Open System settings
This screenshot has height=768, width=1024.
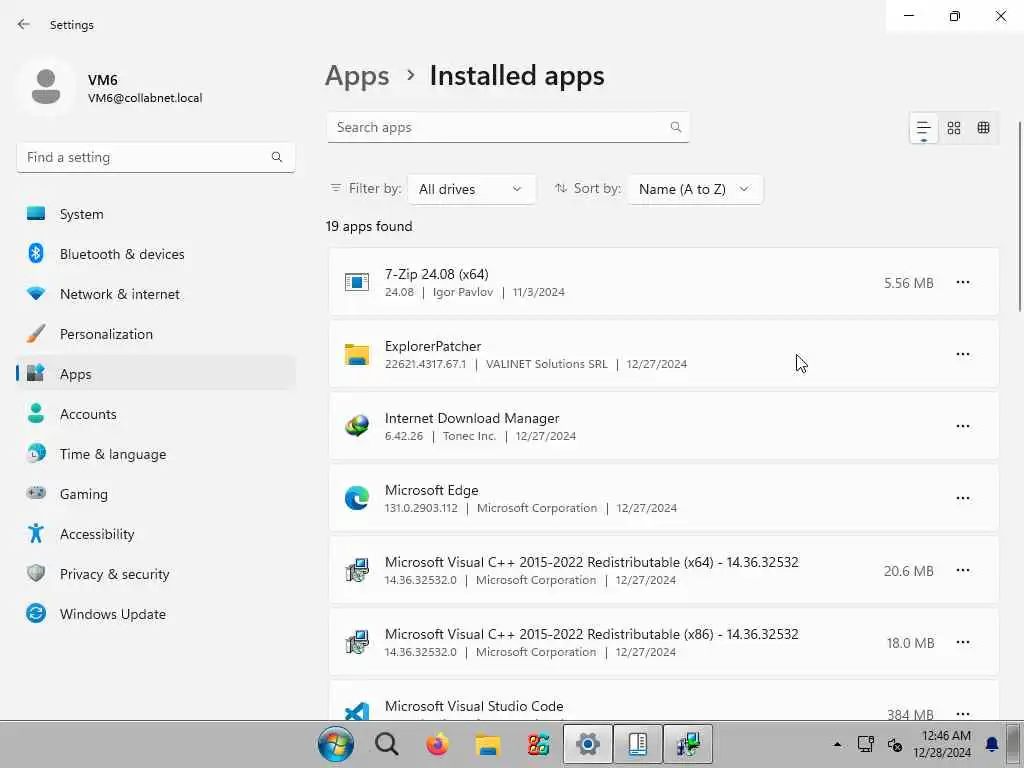[x=156, y=214]
